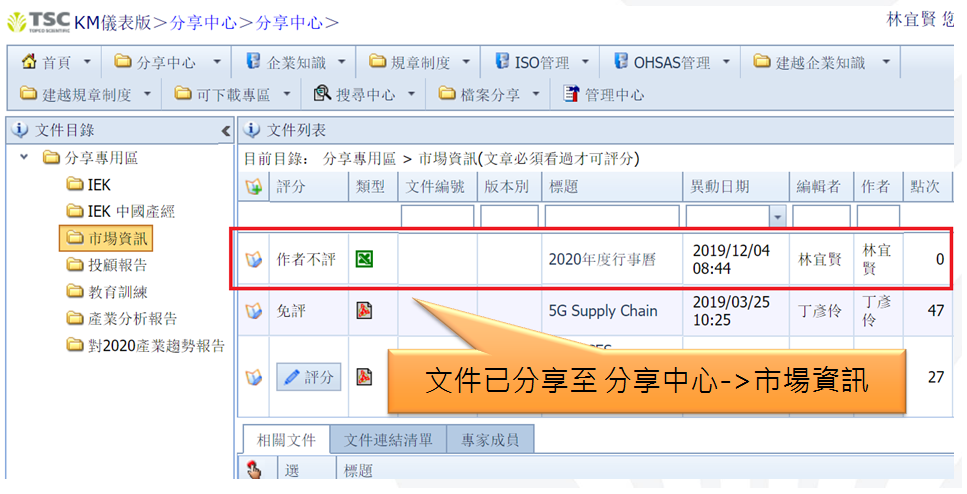Screen dimensions: 967x494
Task: Expand the 分享中心 menu dropdown arrow
Action: point(215,62)
